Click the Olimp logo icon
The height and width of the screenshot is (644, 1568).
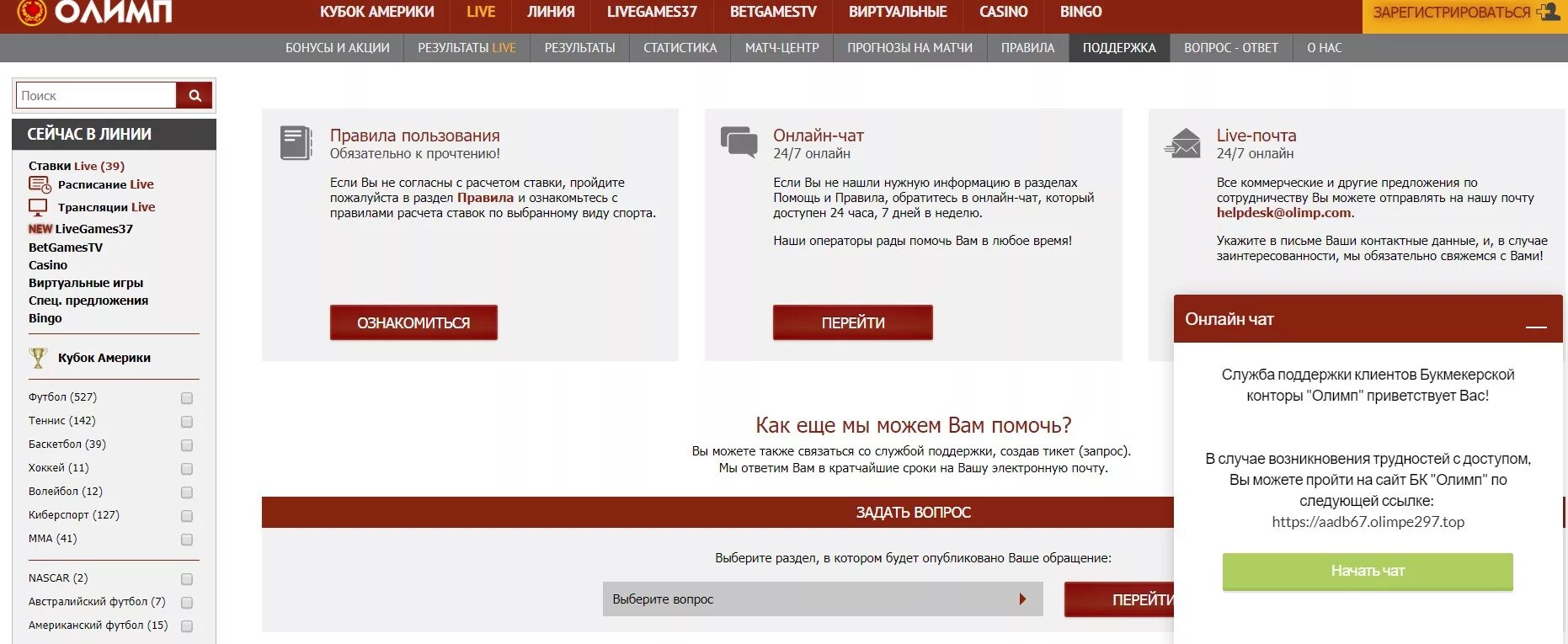[32, 12]
